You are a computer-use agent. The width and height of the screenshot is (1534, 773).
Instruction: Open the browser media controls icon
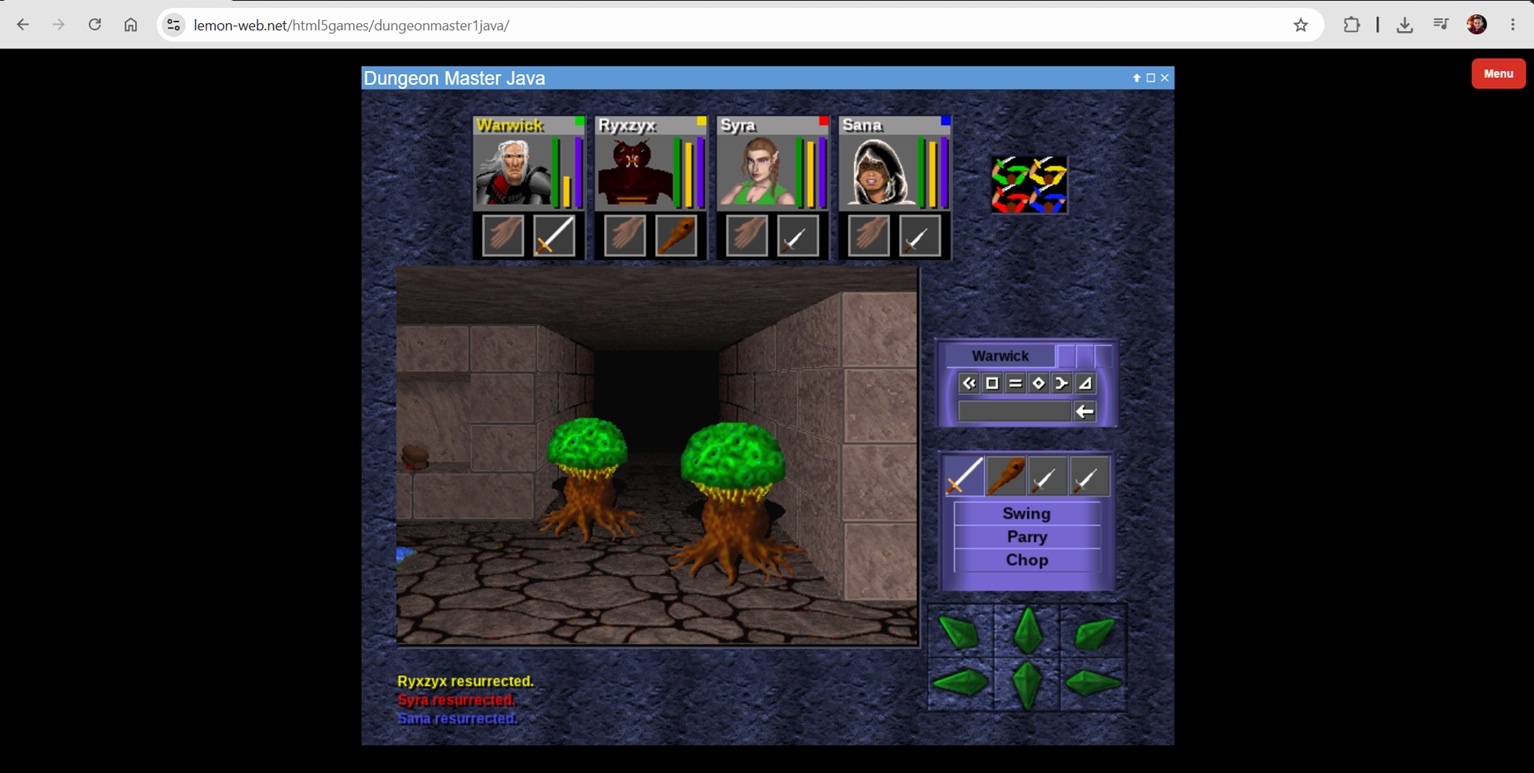[x=1440, y=25]
